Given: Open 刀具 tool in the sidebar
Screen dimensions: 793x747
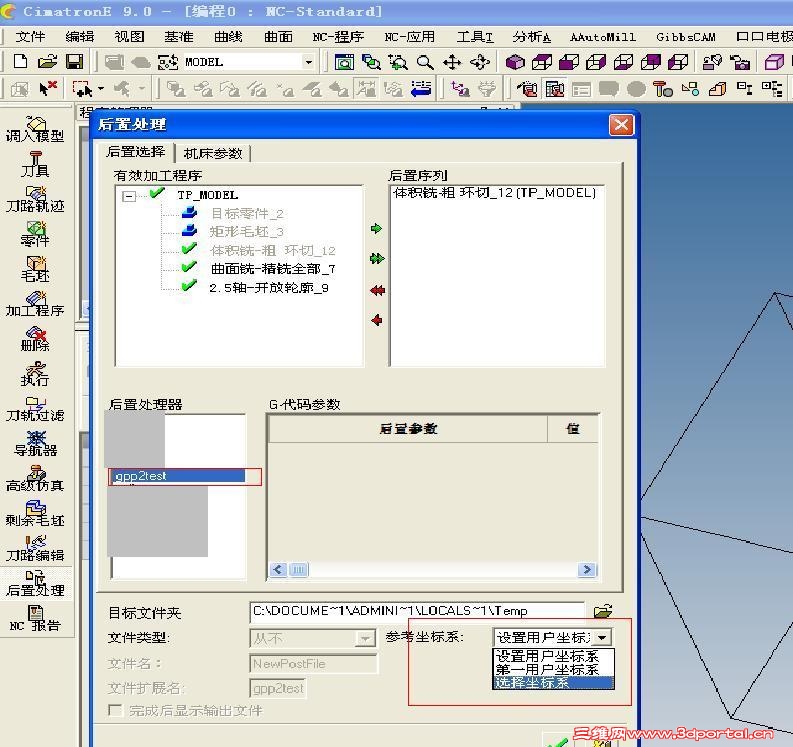Looking at the screenshot, I should coord(35,164).
